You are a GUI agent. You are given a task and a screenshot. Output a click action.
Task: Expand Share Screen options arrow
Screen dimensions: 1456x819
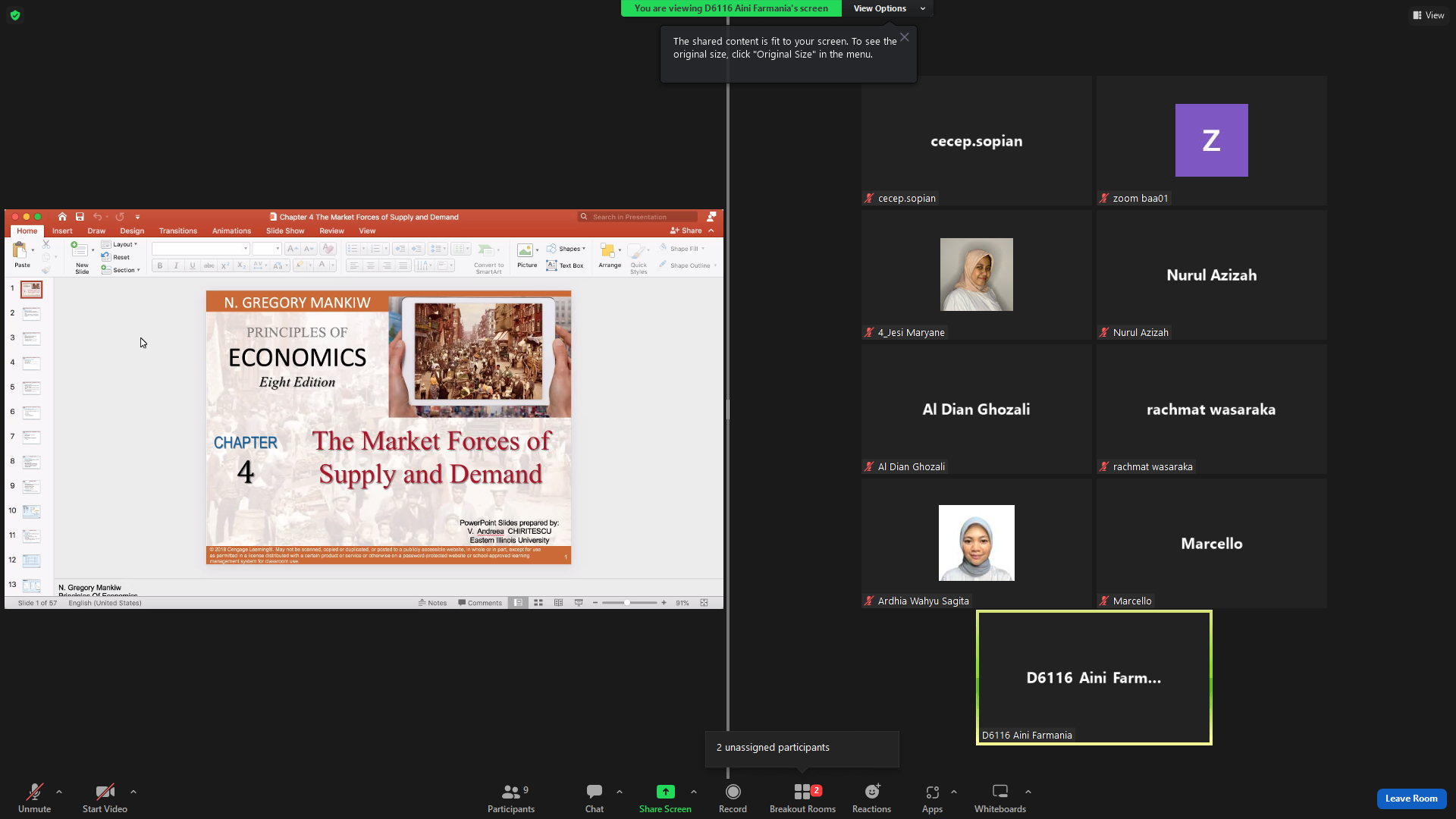pyautogui.click(x=694, y=792)
